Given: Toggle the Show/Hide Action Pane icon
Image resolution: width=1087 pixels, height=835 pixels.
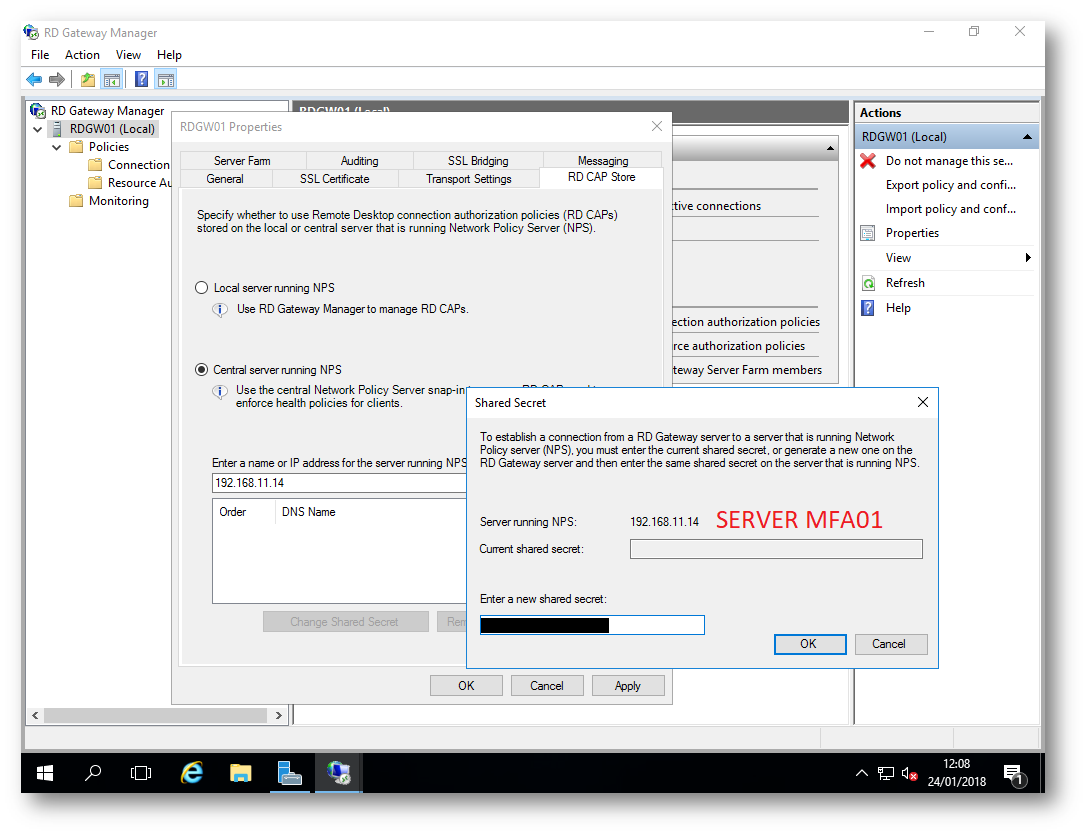Looking at the screenshot, I should [166, 79].
